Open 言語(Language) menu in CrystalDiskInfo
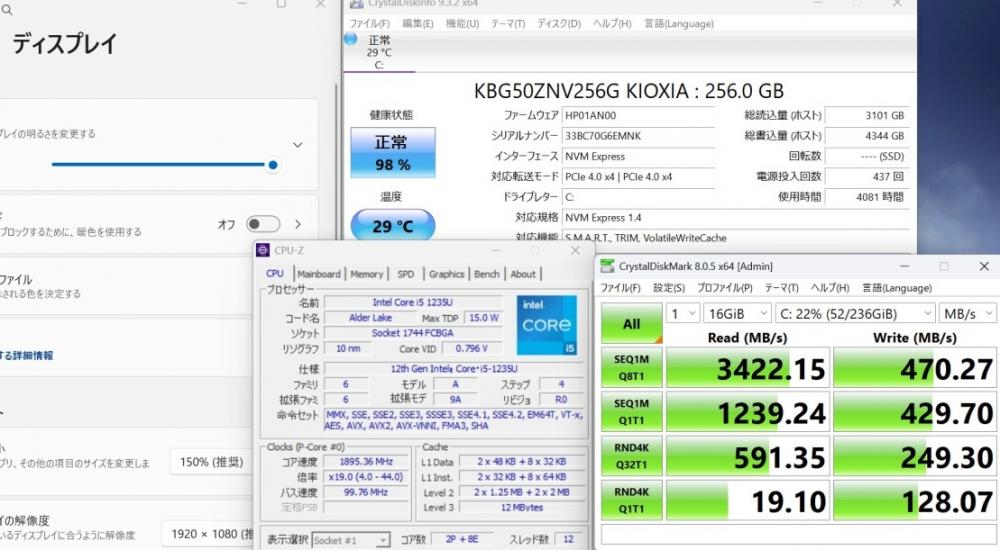The image size is (1000, 550). (x=678, y=24)
